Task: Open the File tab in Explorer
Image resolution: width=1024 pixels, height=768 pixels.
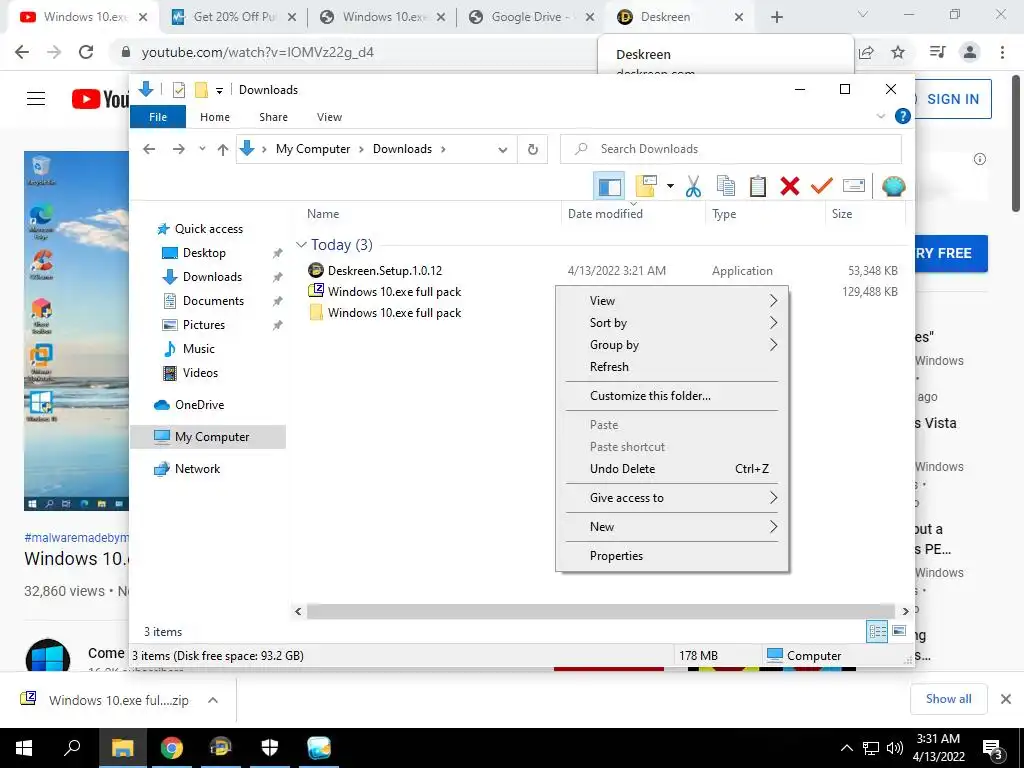Action: pyautogui.click(x=158, y=117)
